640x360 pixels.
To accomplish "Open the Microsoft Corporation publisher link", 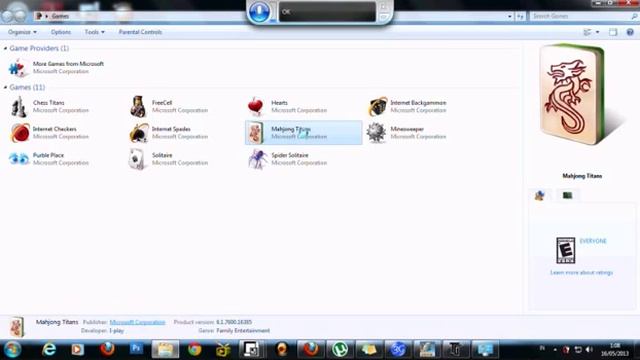I will [138, 322].
